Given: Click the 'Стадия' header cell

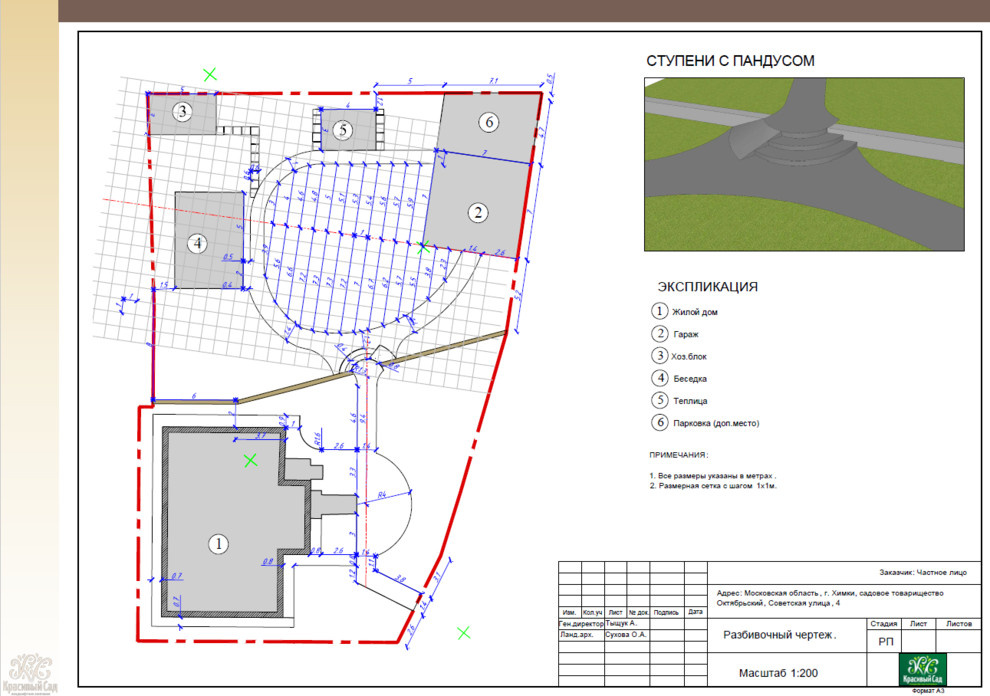Looking at the screenshot, I should click(883, 623).
